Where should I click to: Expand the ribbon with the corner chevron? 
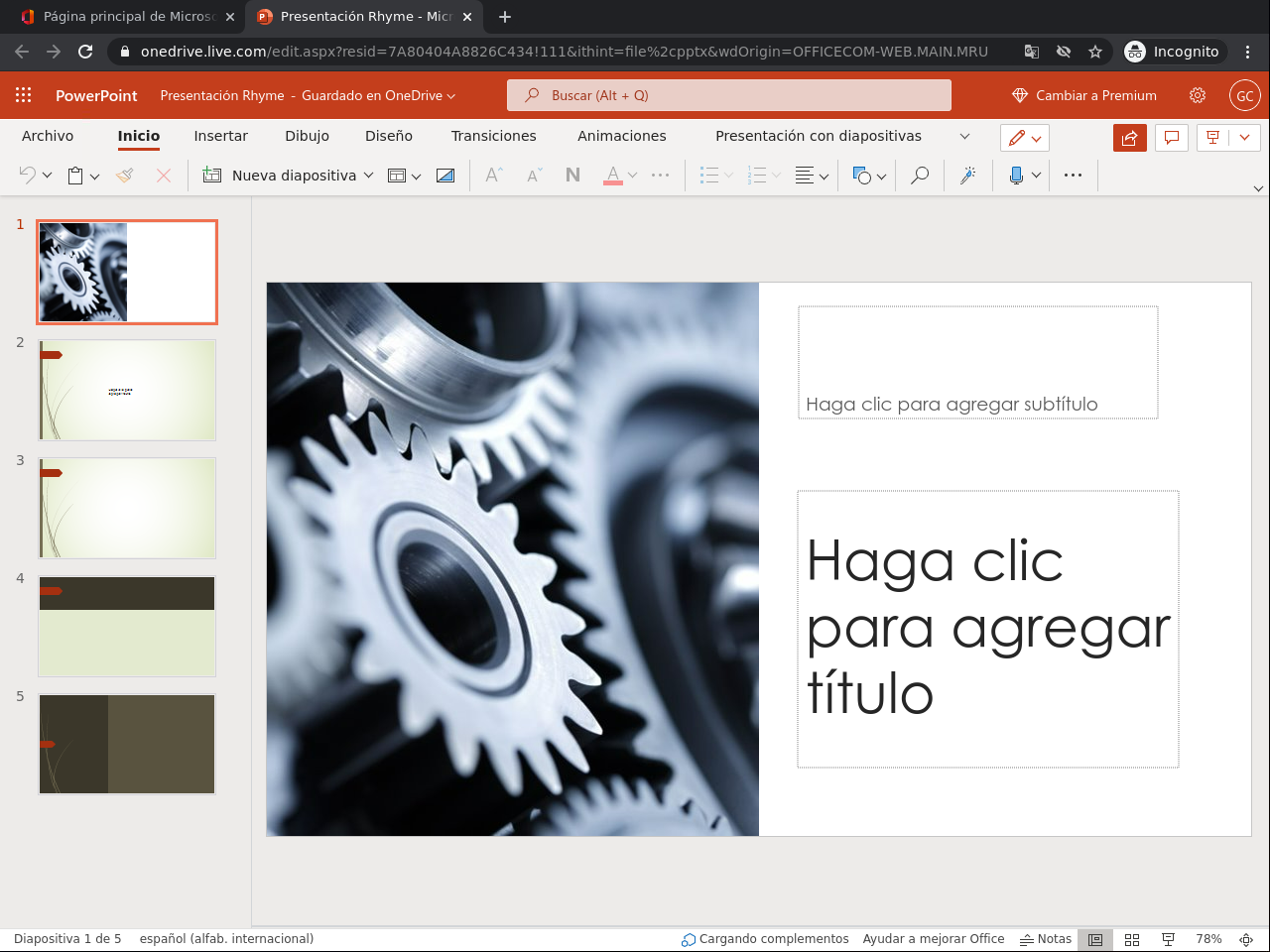coord(1258,188)
